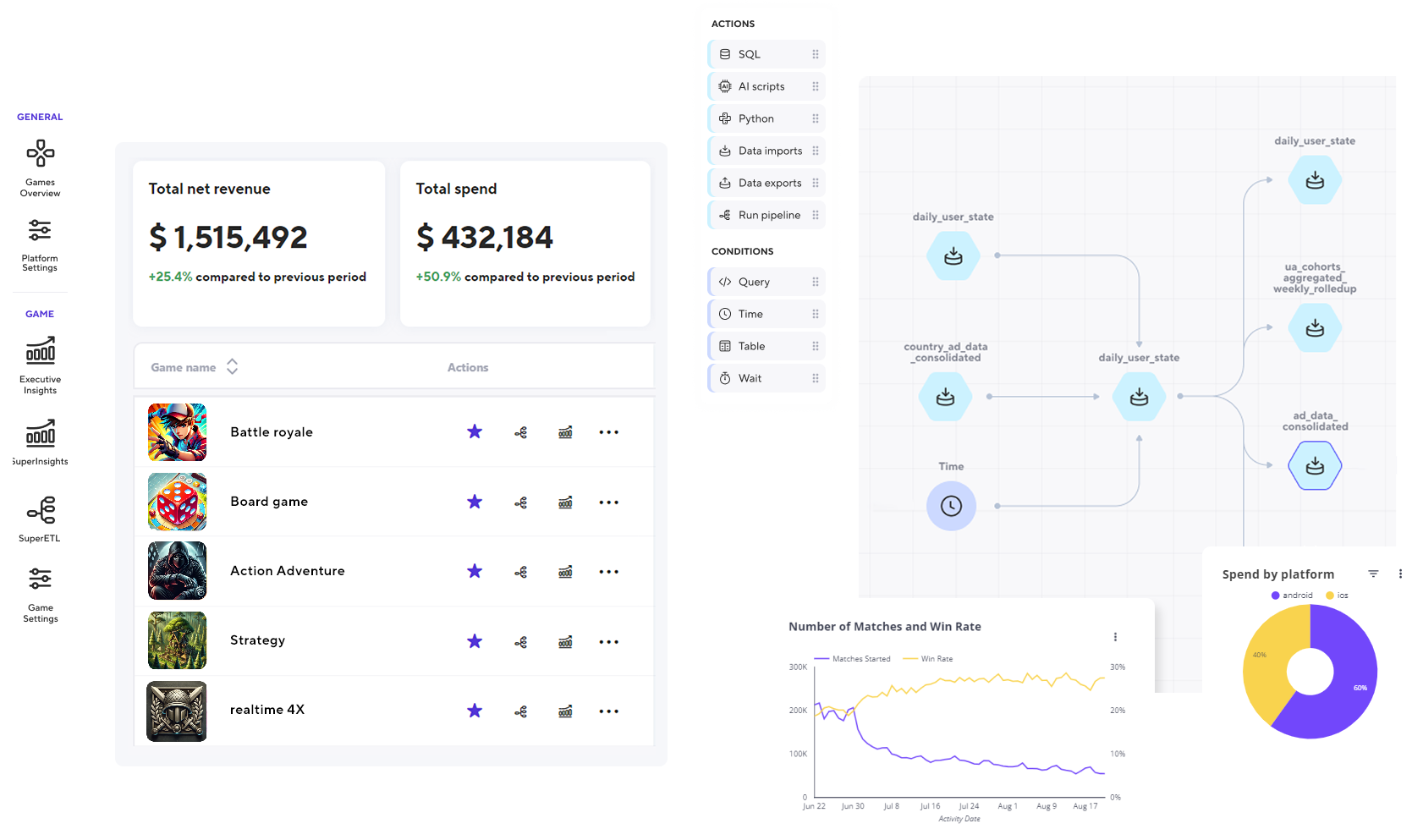Open the ETL pipeline icon for Battle royale
1423x840 pixels.
(x=521, y=433)
